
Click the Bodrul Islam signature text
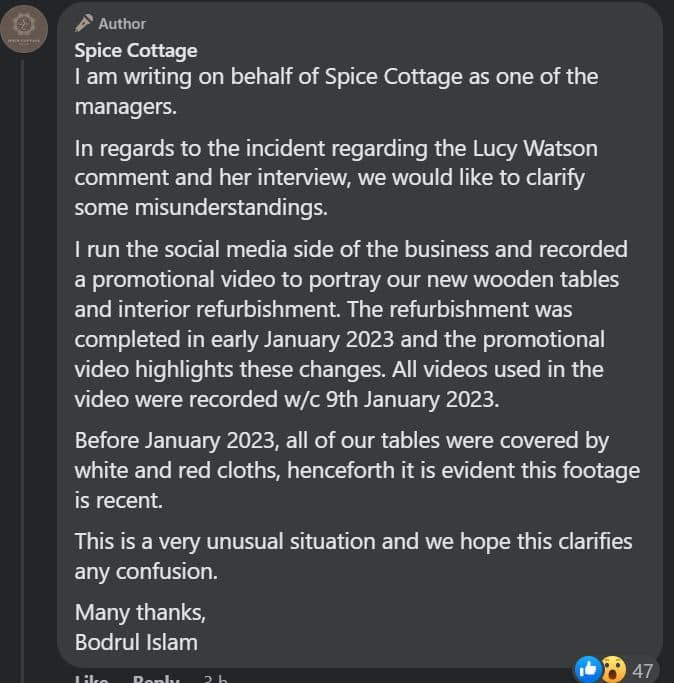(136, 642)
